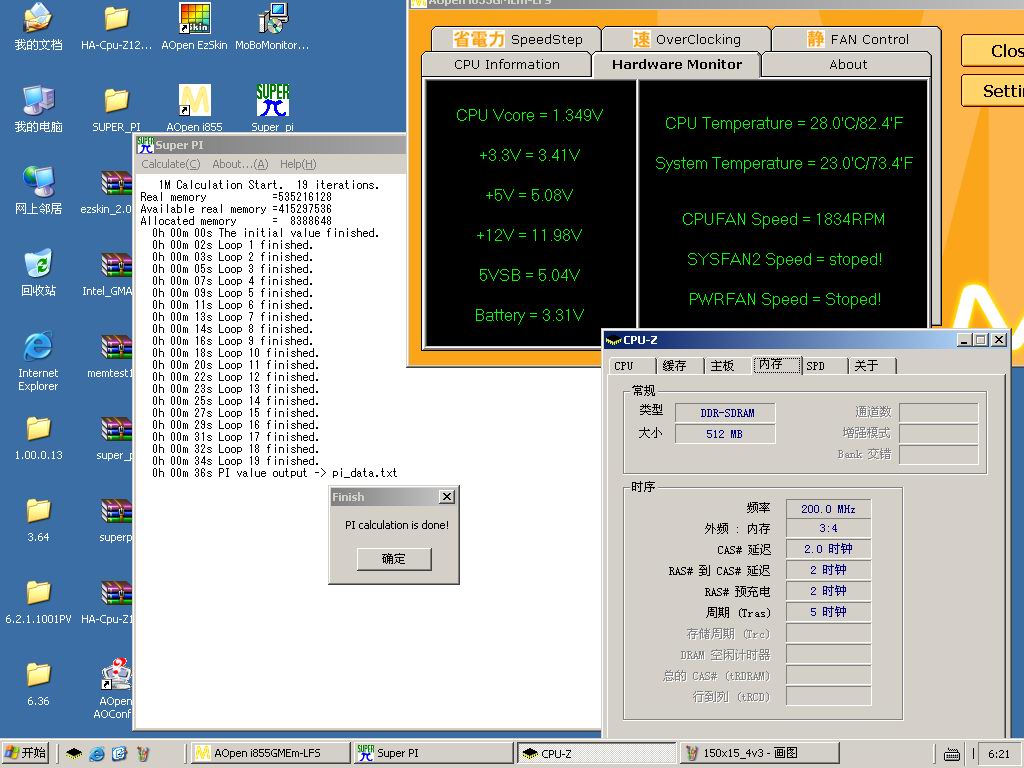The image size is (1024, 768).
Task: Open the 我的电脑 desktop icon
Action: point(38,108)
